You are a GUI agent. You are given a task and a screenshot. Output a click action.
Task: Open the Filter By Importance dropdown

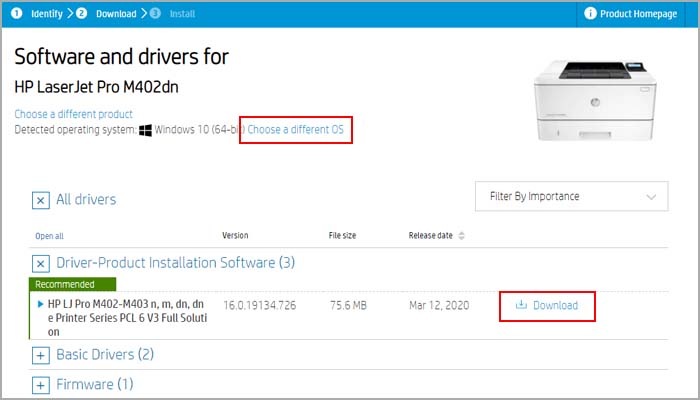click(571, 196)
